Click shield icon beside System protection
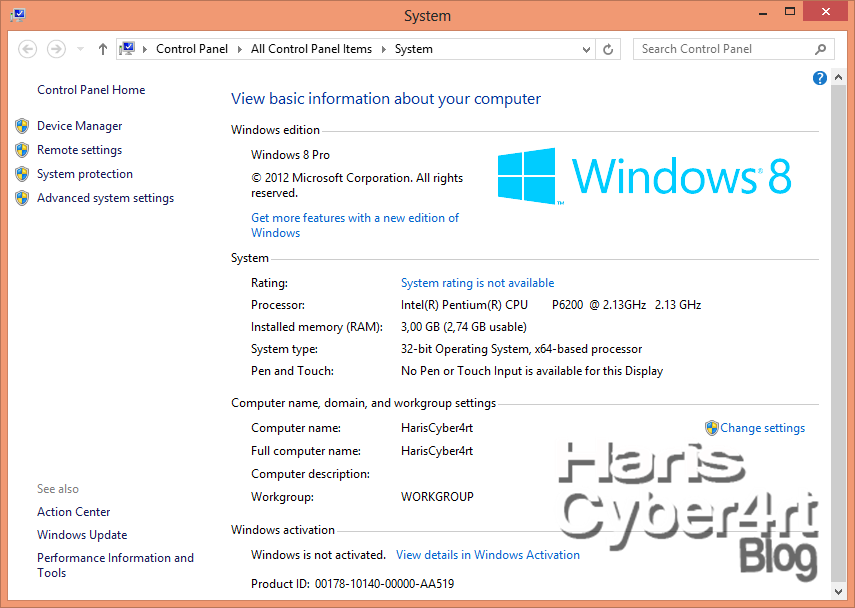The width and height of the screenshot is (855, 608). [x=22, y=174]
